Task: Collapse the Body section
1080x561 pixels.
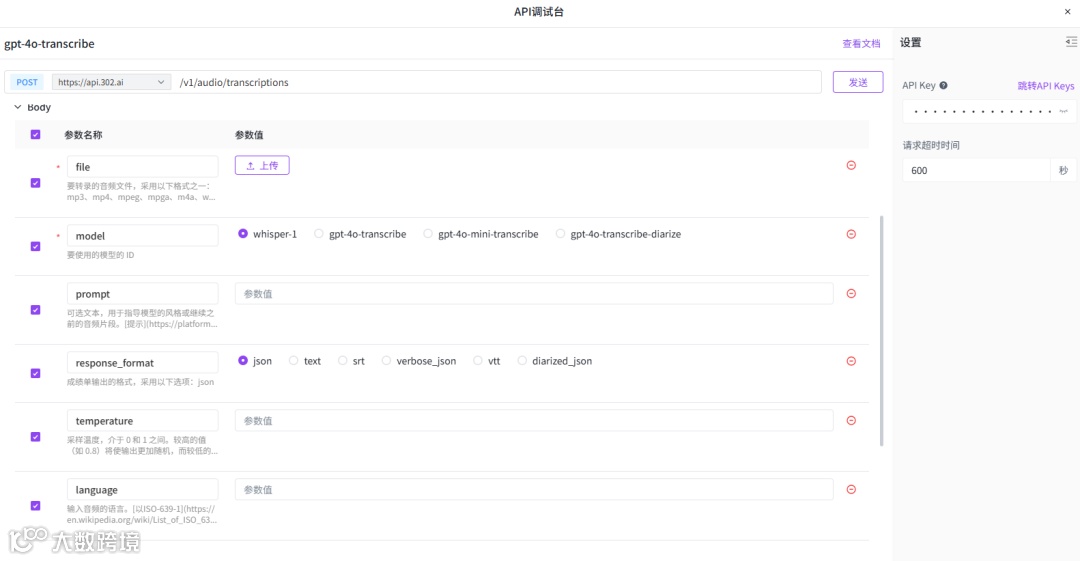Action: point(18,108)
